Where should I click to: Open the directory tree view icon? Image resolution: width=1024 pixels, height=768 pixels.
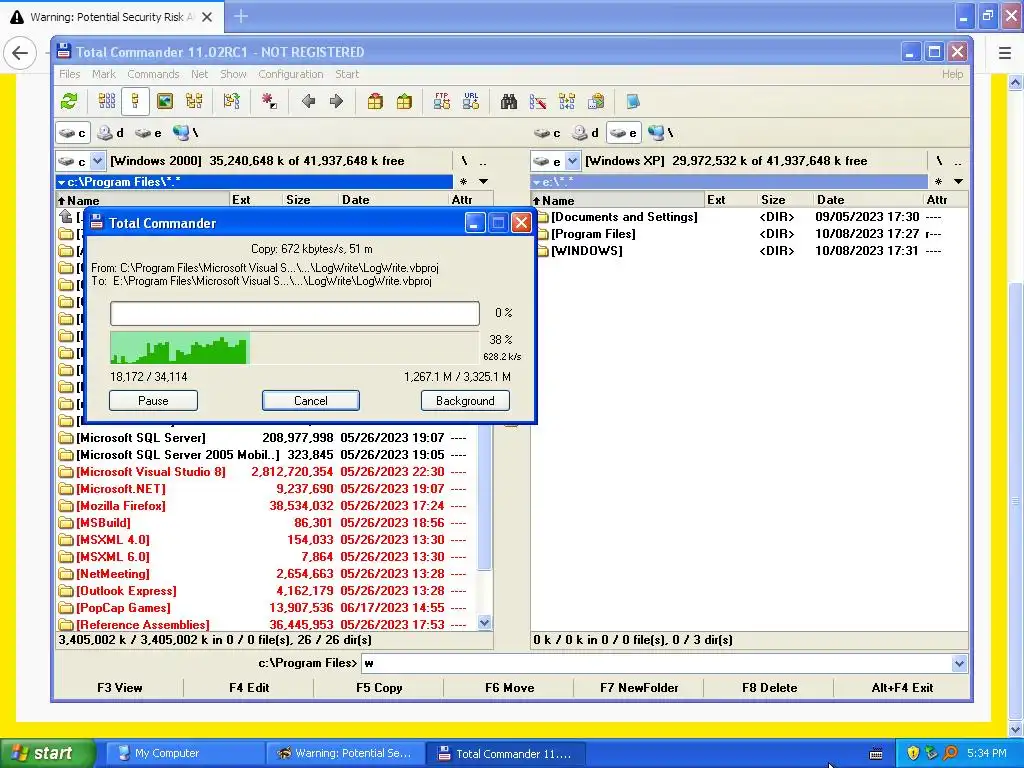click(194, 101)
